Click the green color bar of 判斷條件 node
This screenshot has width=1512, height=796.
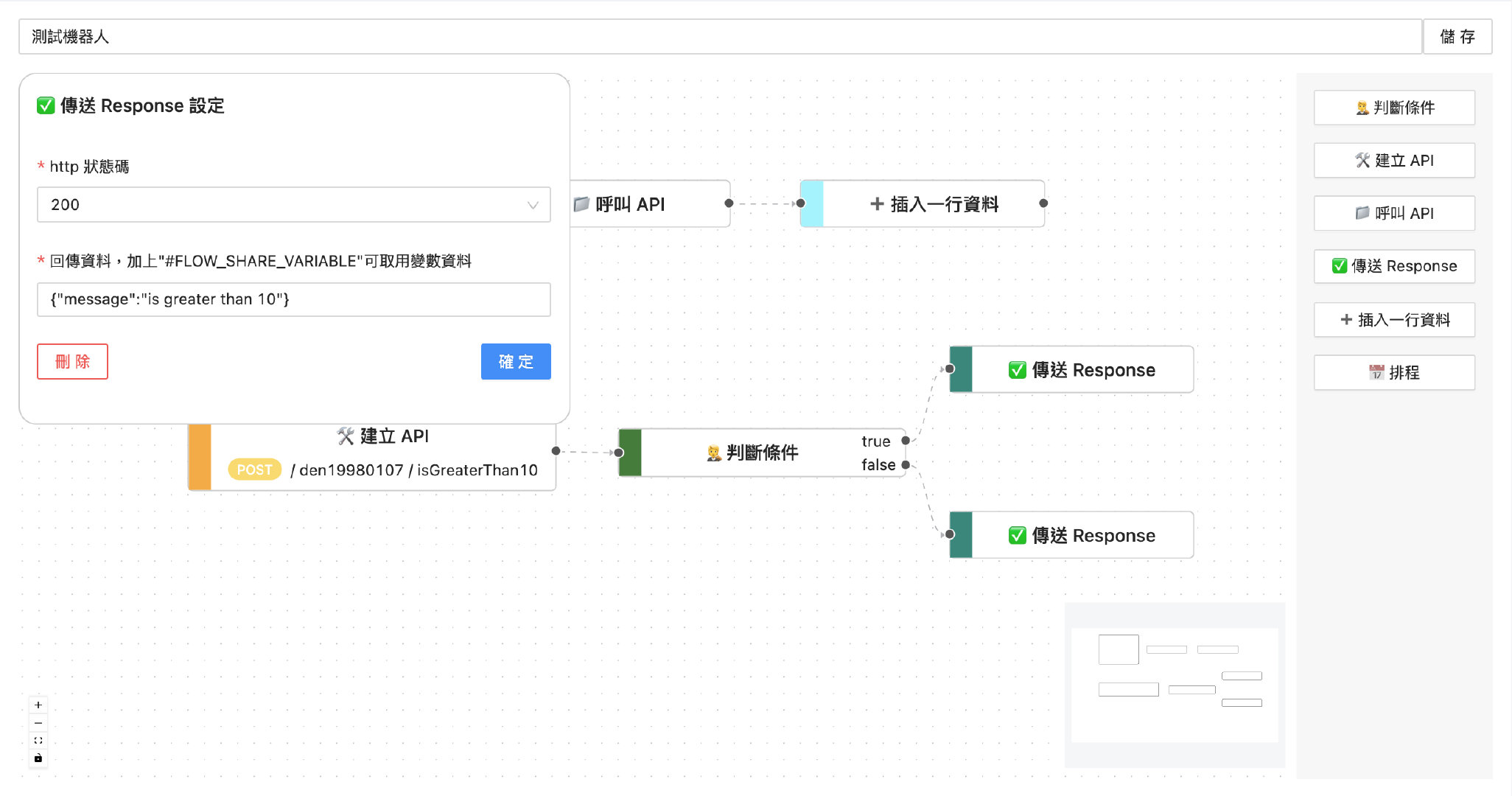pos(631,453)
